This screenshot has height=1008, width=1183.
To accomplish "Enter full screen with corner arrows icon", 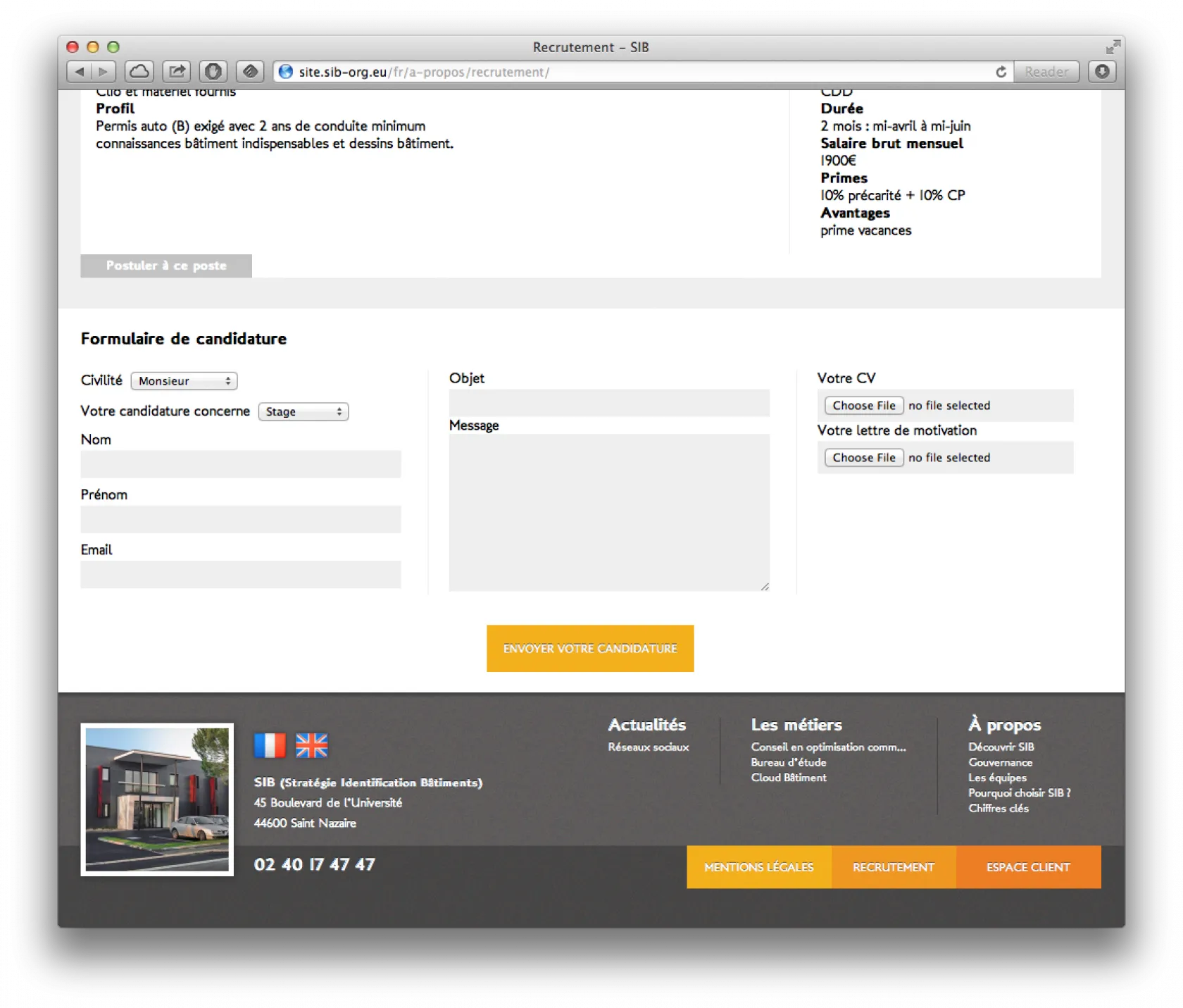I will [x=1113, y=47].
